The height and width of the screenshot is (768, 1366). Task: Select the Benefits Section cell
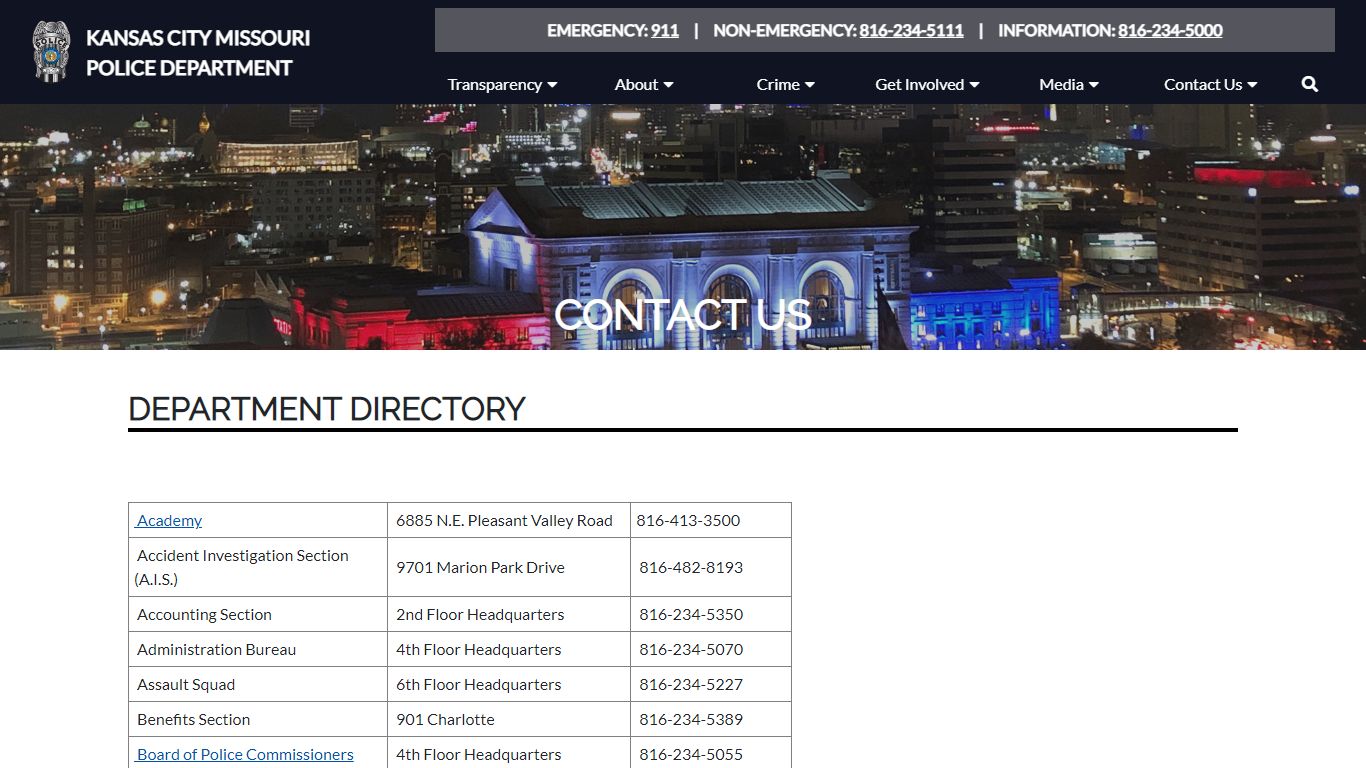point(258,719)
